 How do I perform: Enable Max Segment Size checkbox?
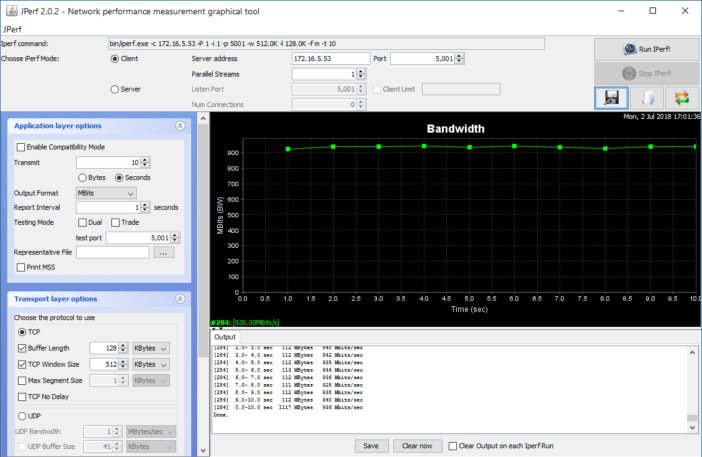pos(22,381)
